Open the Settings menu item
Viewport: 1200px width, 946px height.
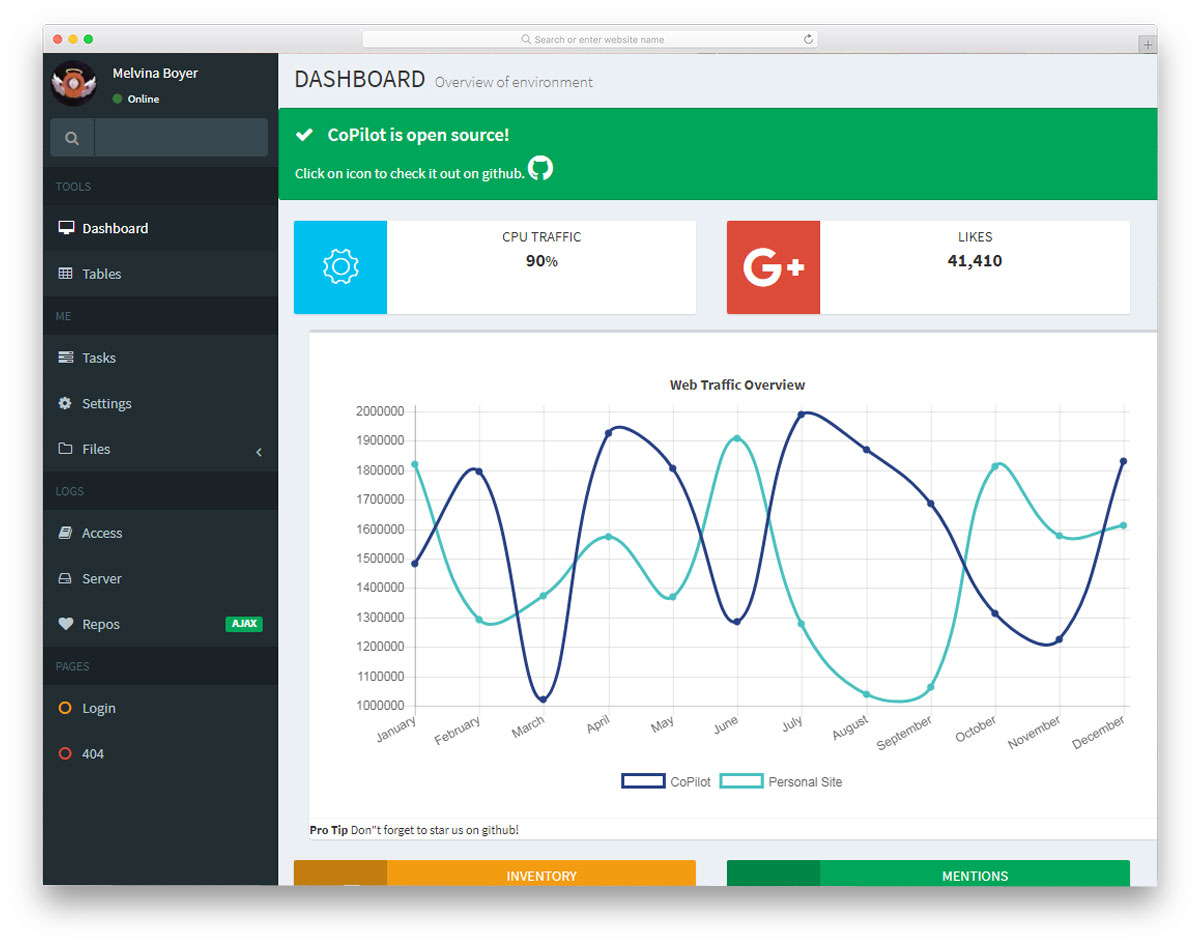(x=160, y=403)
